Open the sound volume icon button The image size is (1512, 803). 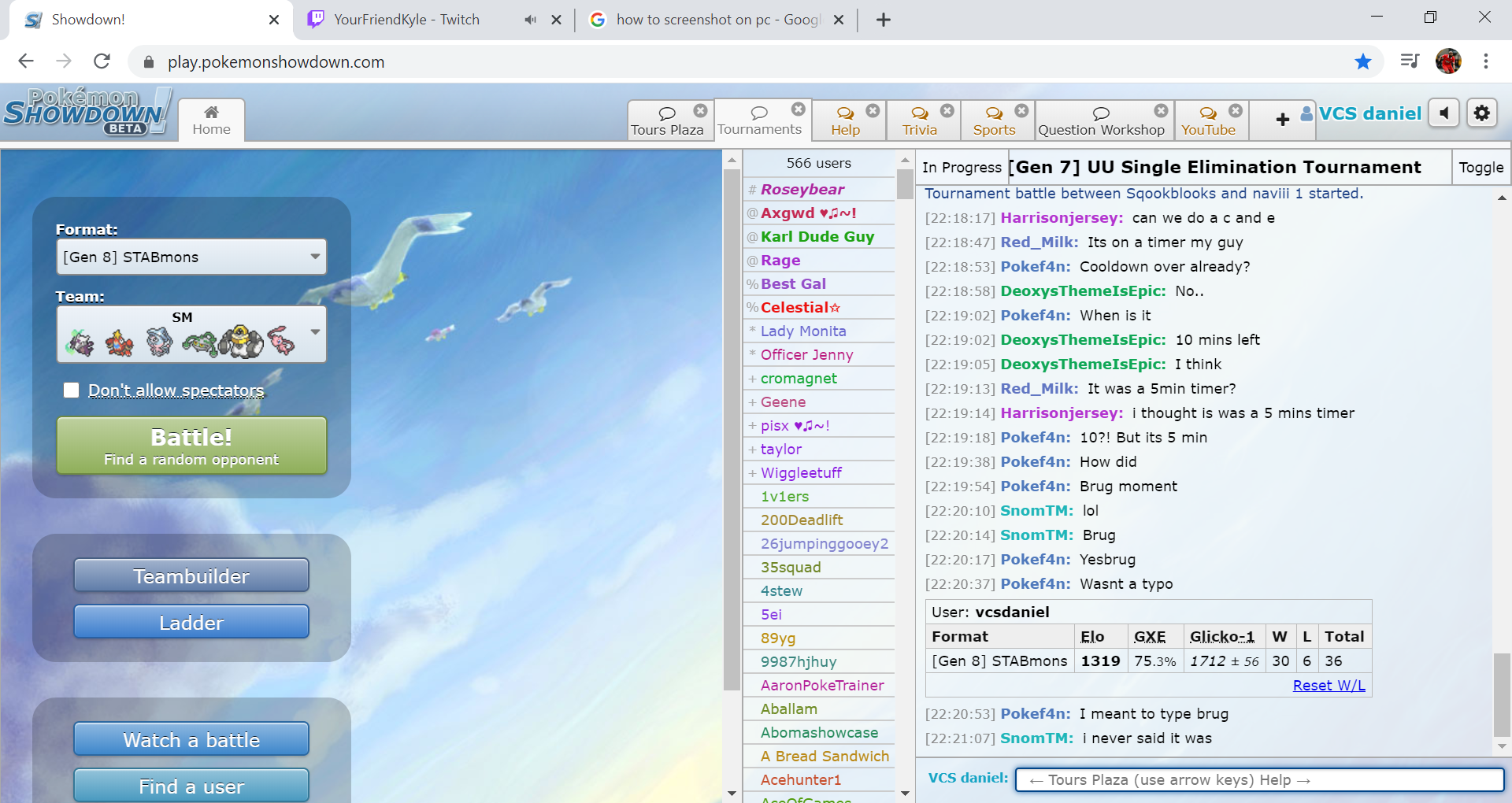1443,113
